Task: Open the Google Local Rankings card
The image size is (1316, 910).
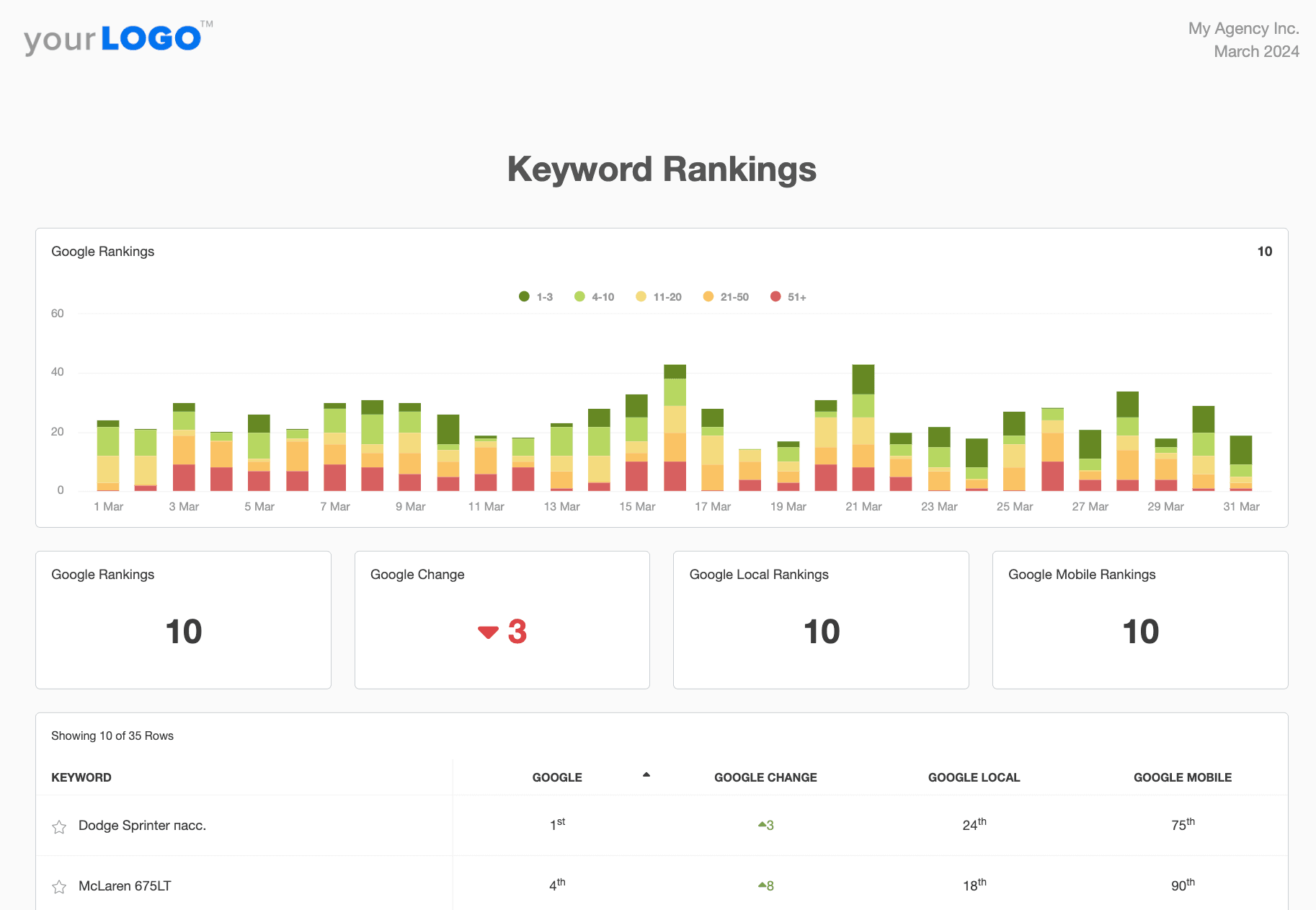Action: pyautogui.click(x=820, y=619)
